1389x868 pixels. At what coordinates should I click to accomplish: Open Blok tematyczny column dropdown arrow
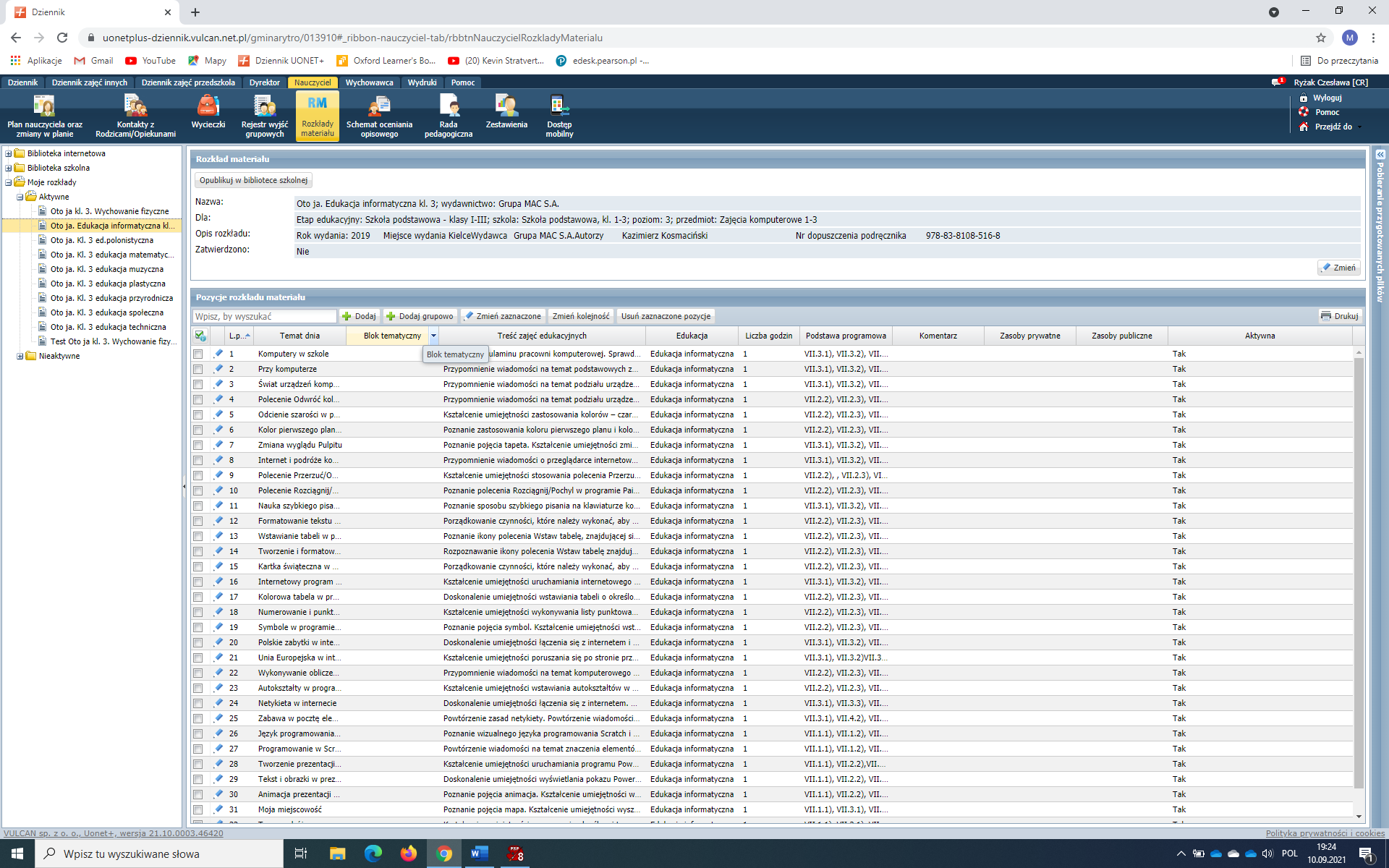pyautogui.click(x=433, y=336)
